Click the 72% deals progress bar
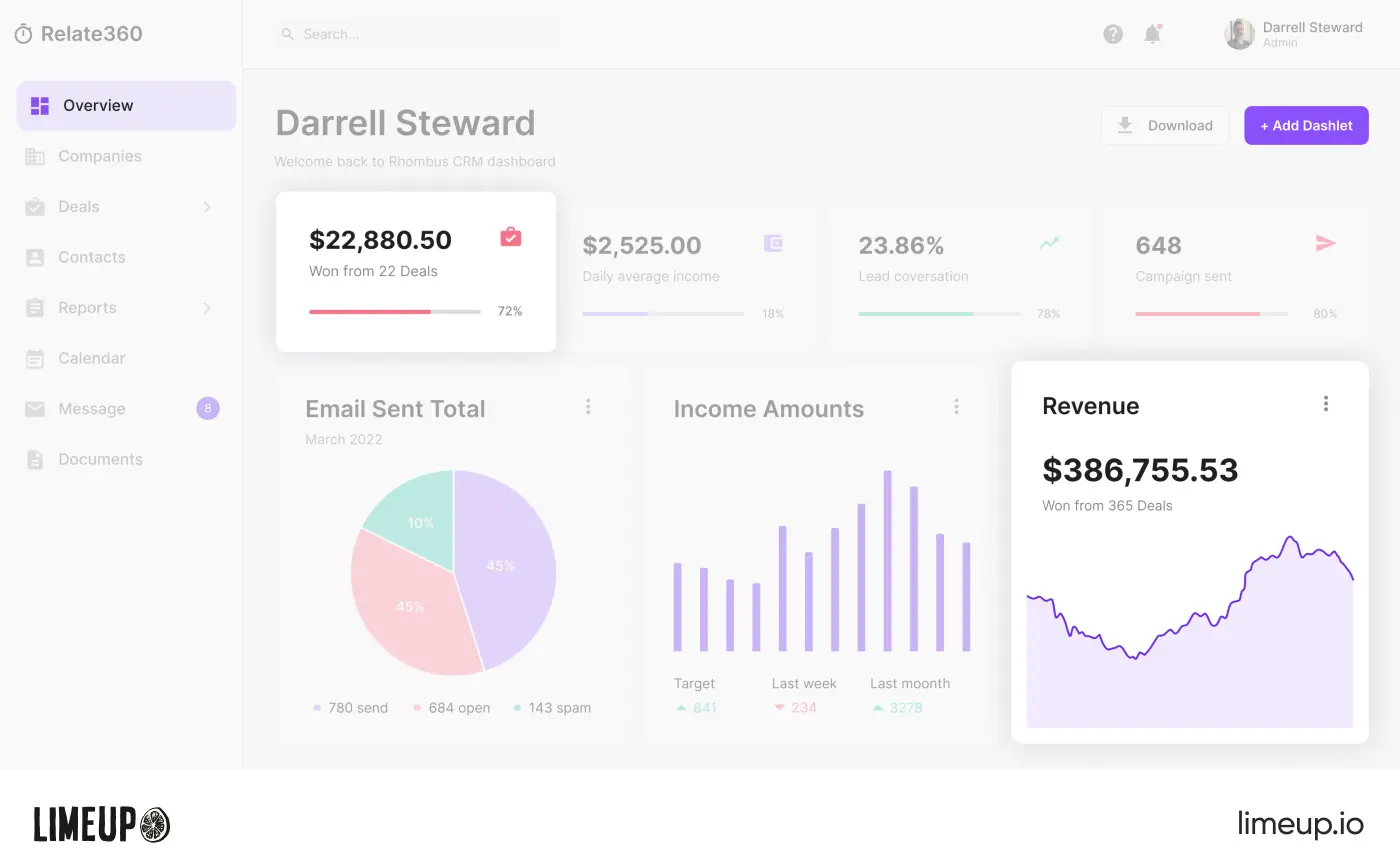1400x854 pixels. click(x=395, y=312)
